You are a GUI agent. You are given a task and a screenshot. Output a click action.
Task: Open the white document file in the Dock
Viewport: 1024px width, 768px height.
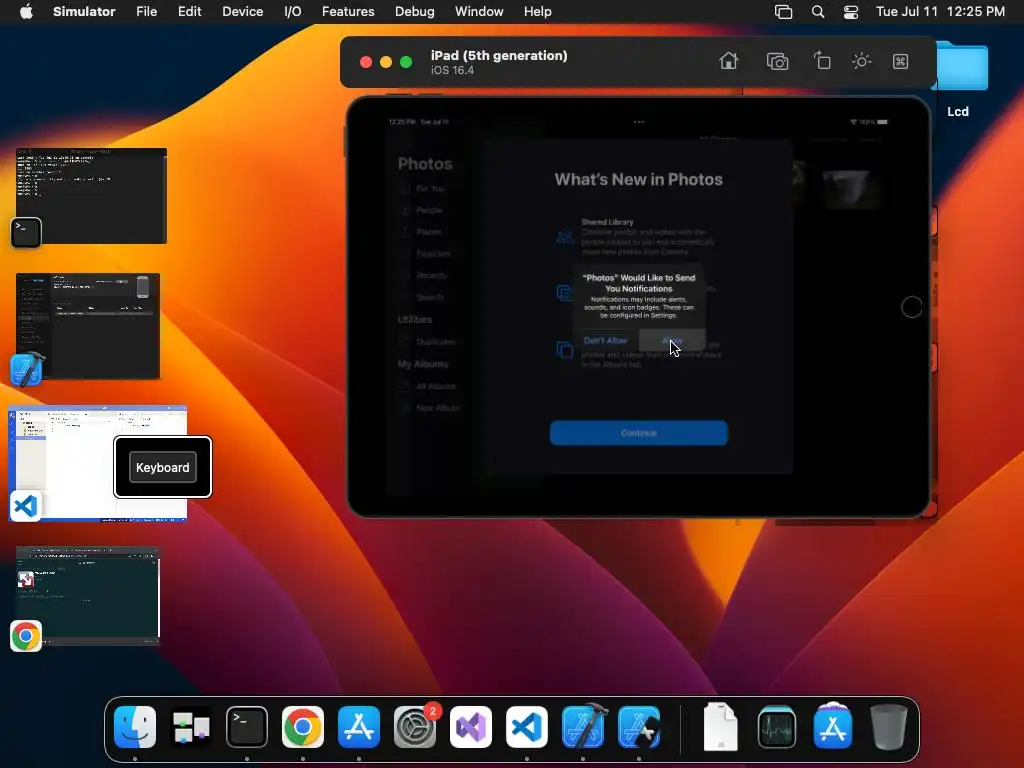click(x=720, y=727)
